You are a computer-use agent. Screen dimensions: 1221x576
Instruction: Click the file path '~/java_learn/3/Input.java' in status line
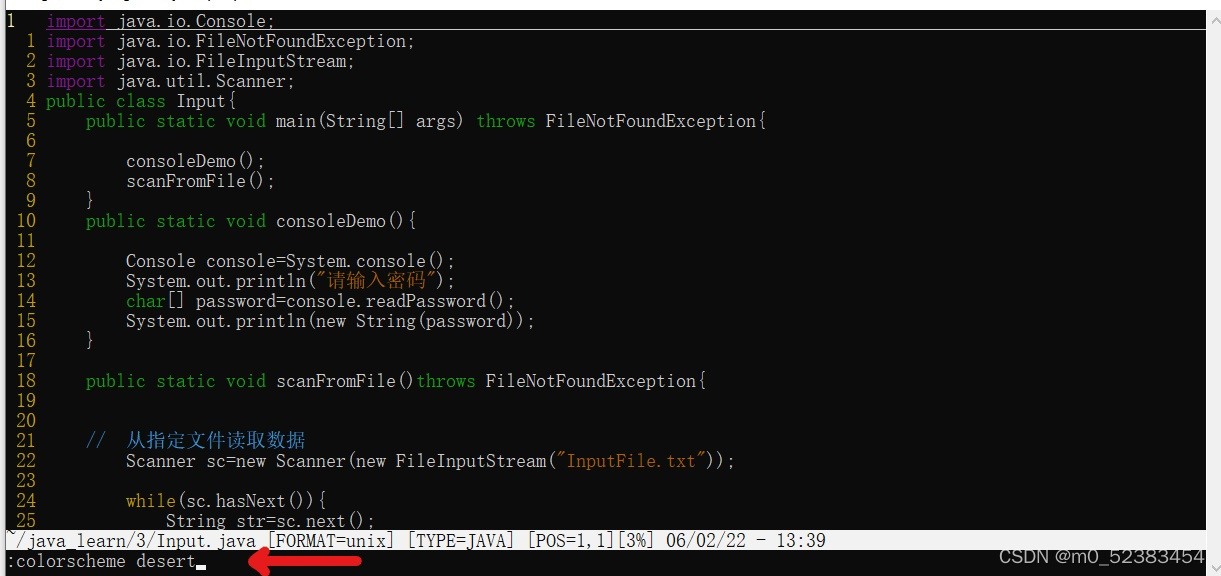click(x=130, y=541)
